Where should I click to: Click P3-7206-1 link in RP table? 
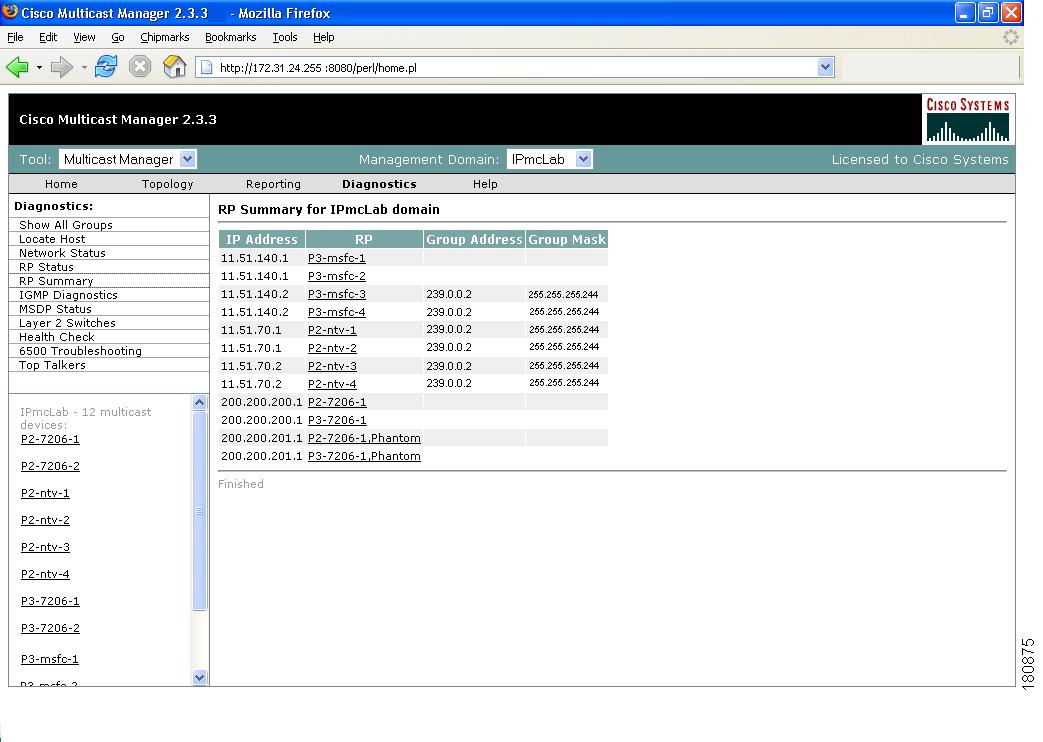tap(337, 420)
